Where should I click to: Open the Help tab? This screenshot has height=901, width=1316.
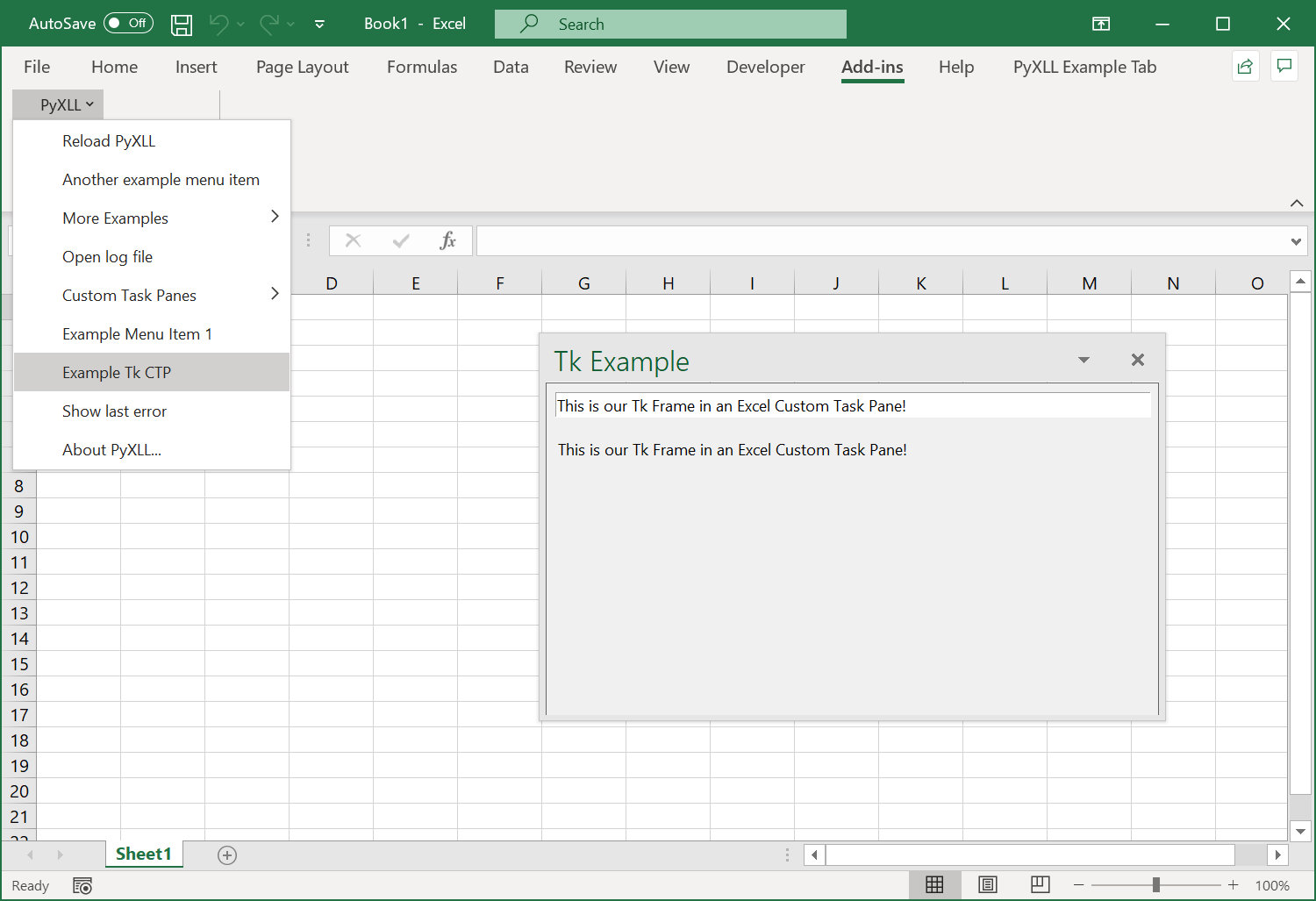[956, 67]
